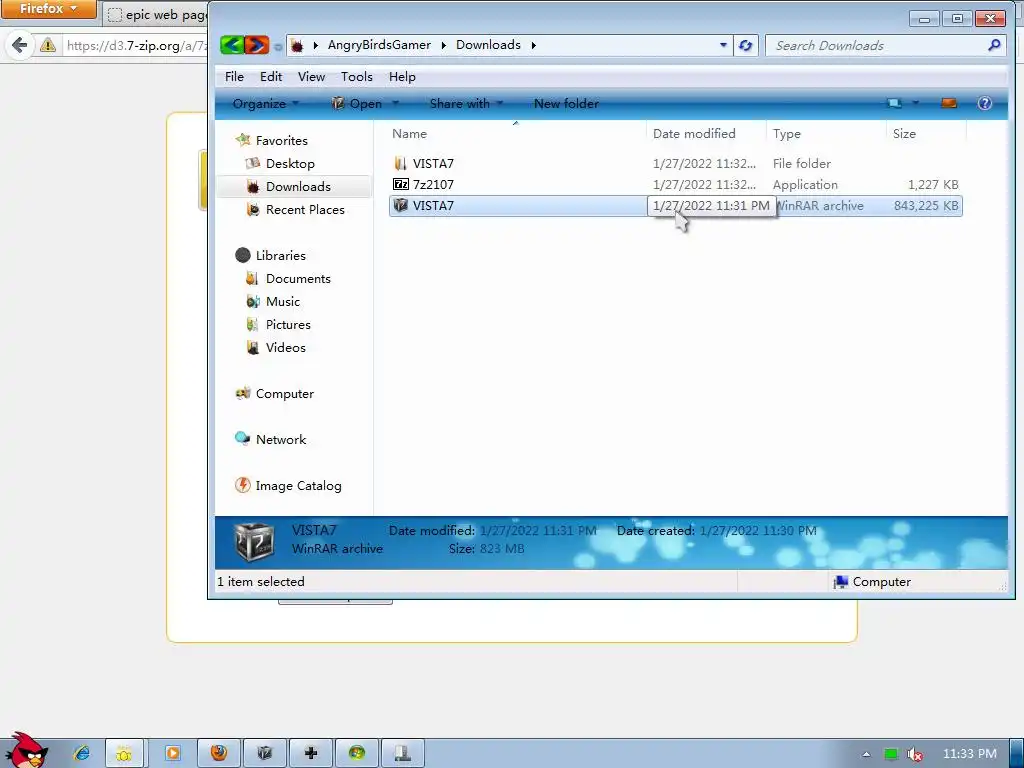Expand the address bar history dropdown
1024x768 pixels.
click(723, 45)
